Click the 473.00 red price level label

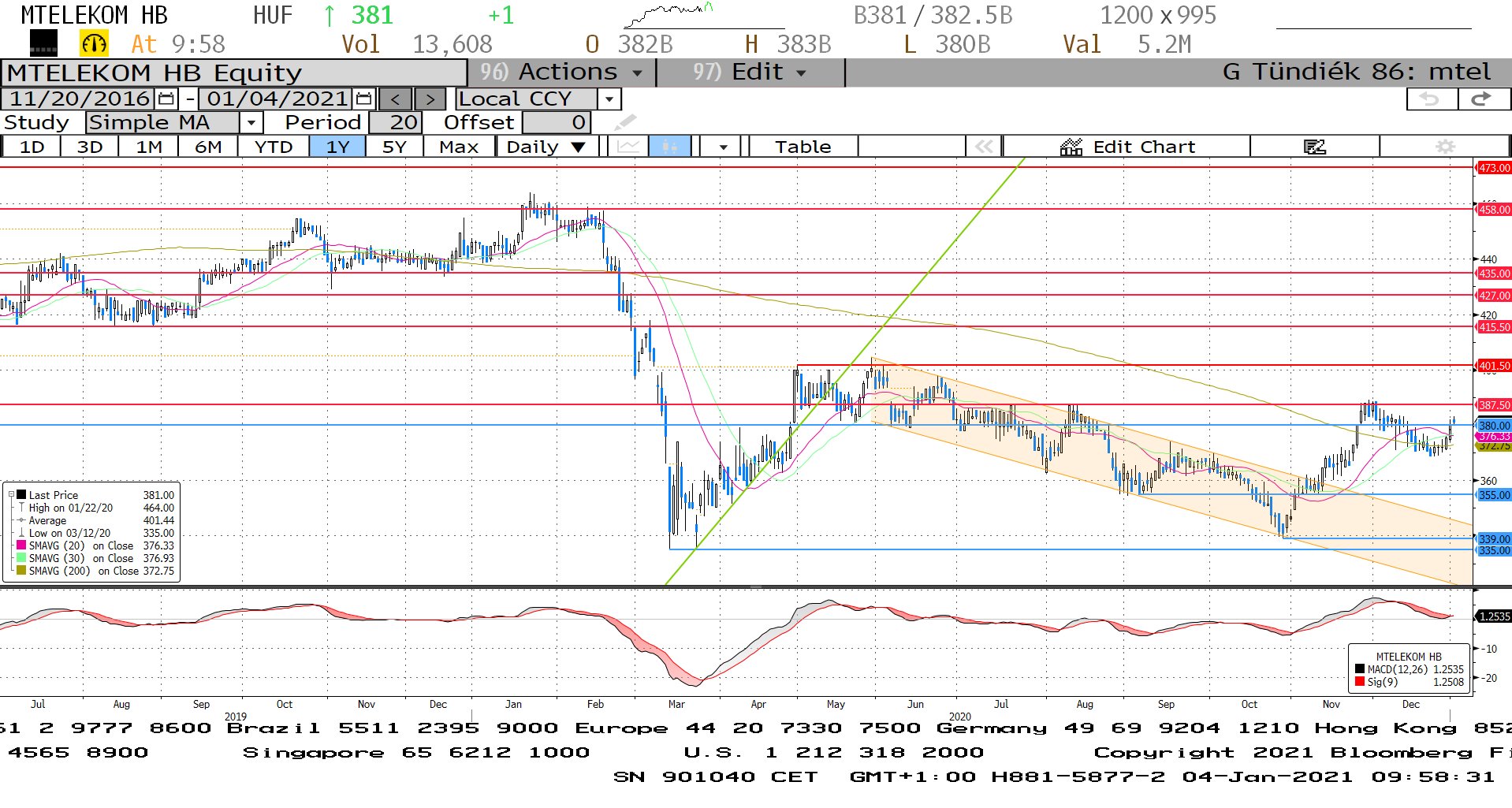coord(1493,168)
